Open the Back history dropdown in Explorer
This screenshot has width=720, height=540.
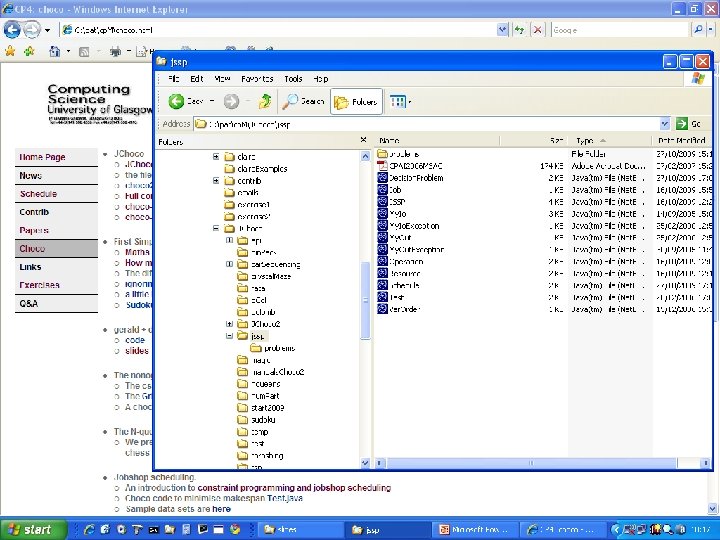pyautogui.click(x=212, y=101)
